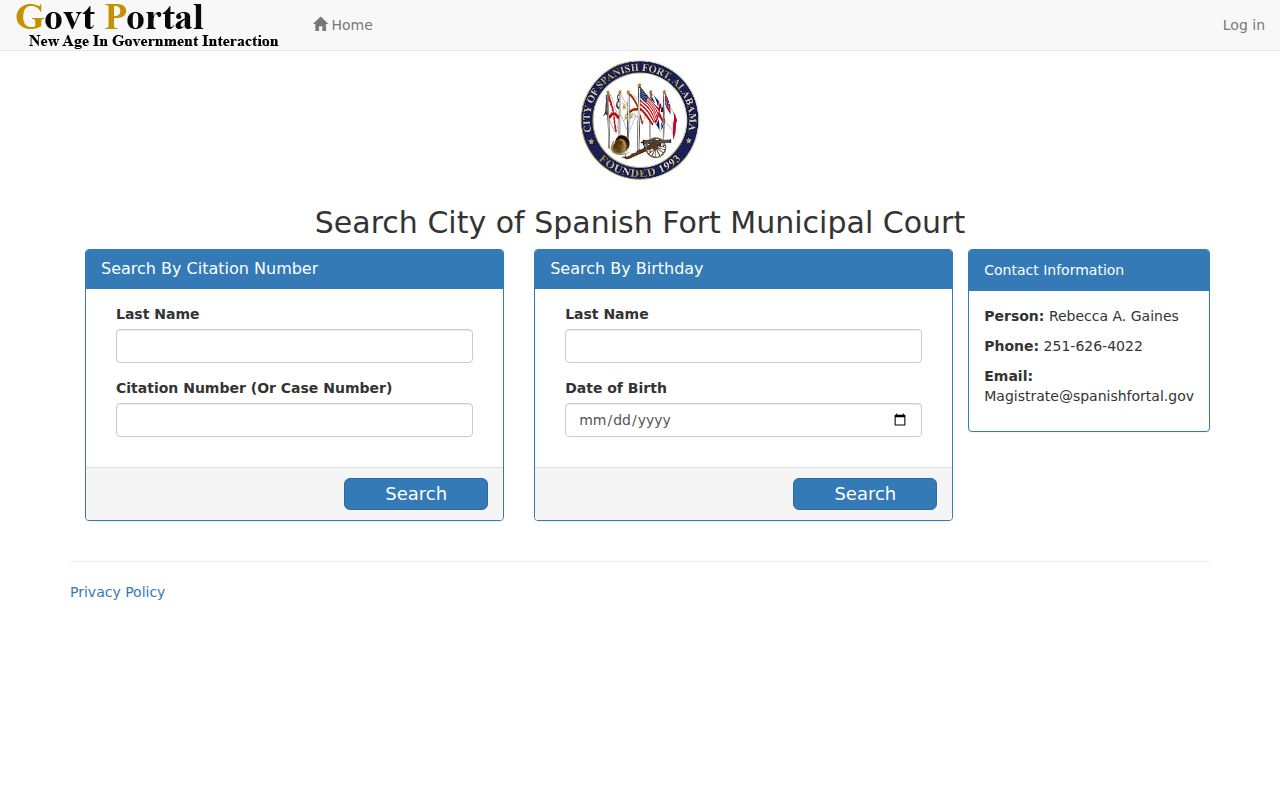The height and width of the screenshot is (800, 1280).
Task: Click the Spanish Fort city seal image
Action: (640, 120)
